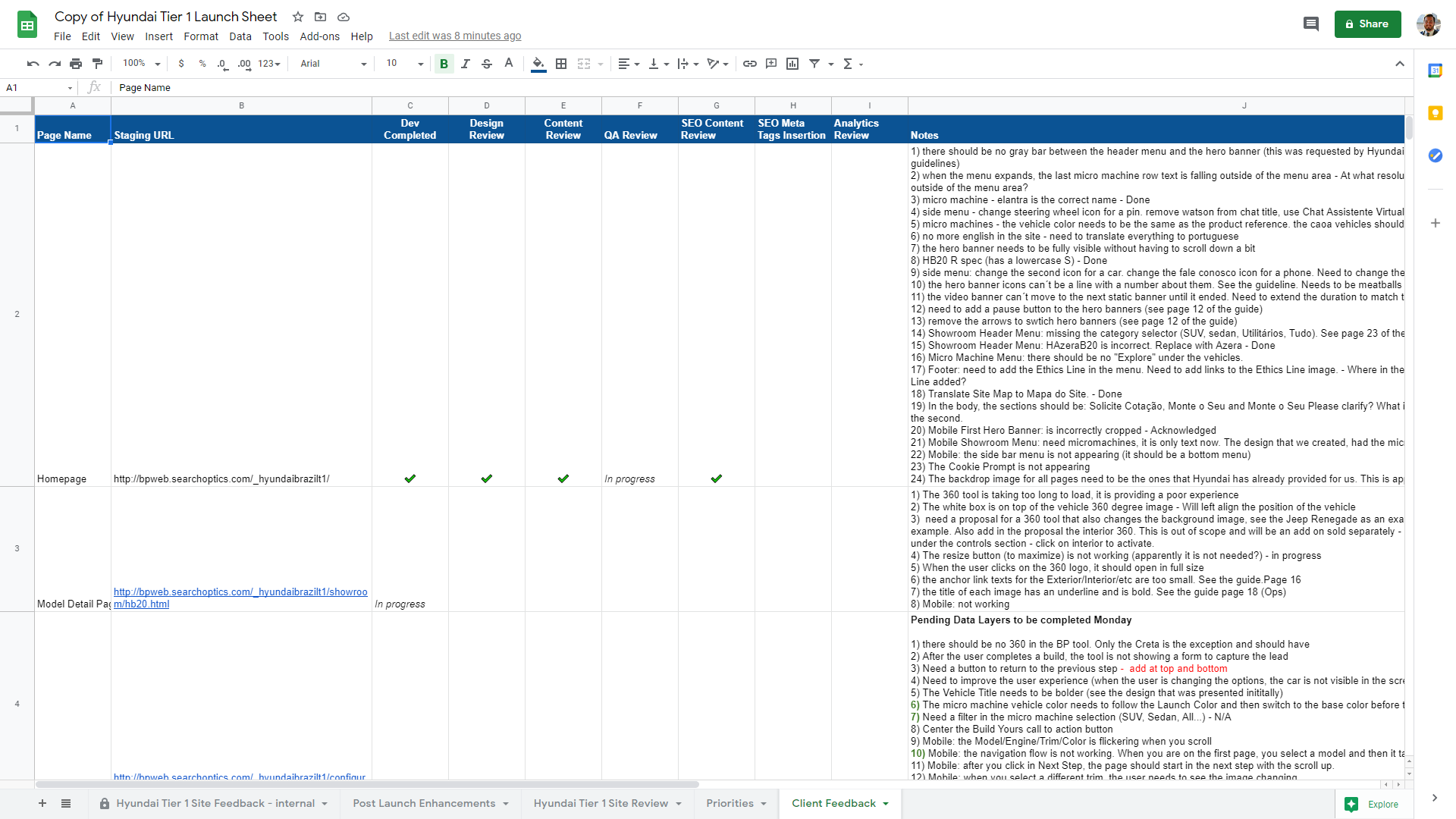Screen dimensions: 1456x819
Task: Decrease decimal places
Action: tap(222, 64)
